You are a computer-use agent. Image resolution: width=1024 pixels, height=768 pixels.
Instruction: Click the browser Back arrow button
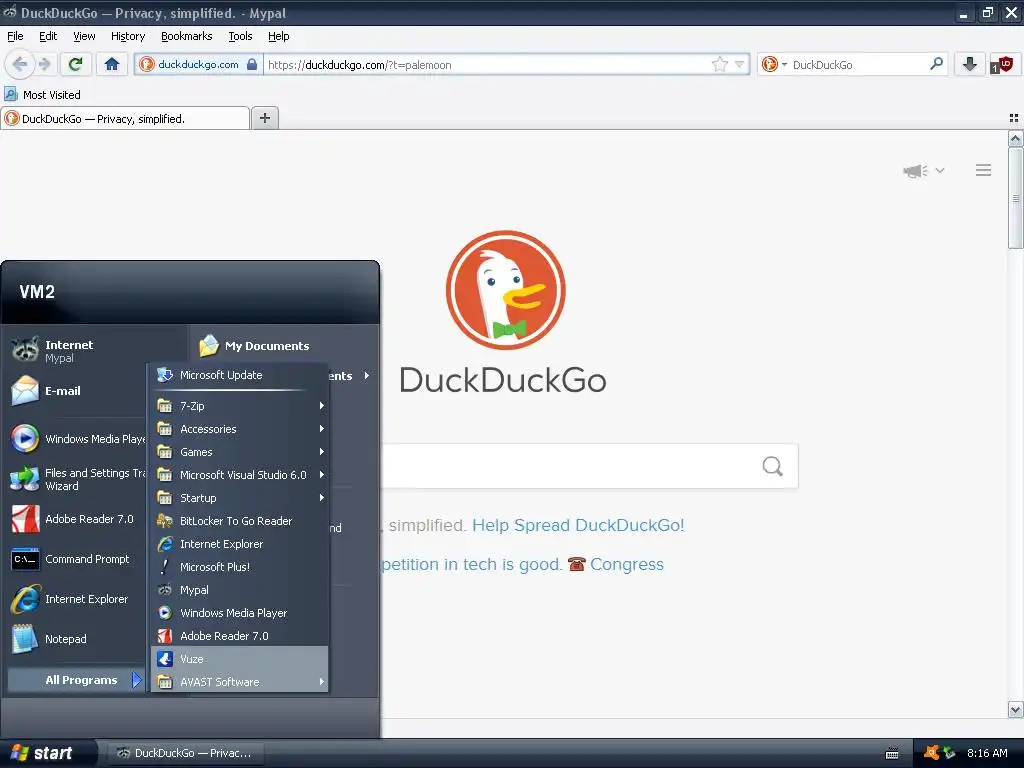[x=20, y=64]
